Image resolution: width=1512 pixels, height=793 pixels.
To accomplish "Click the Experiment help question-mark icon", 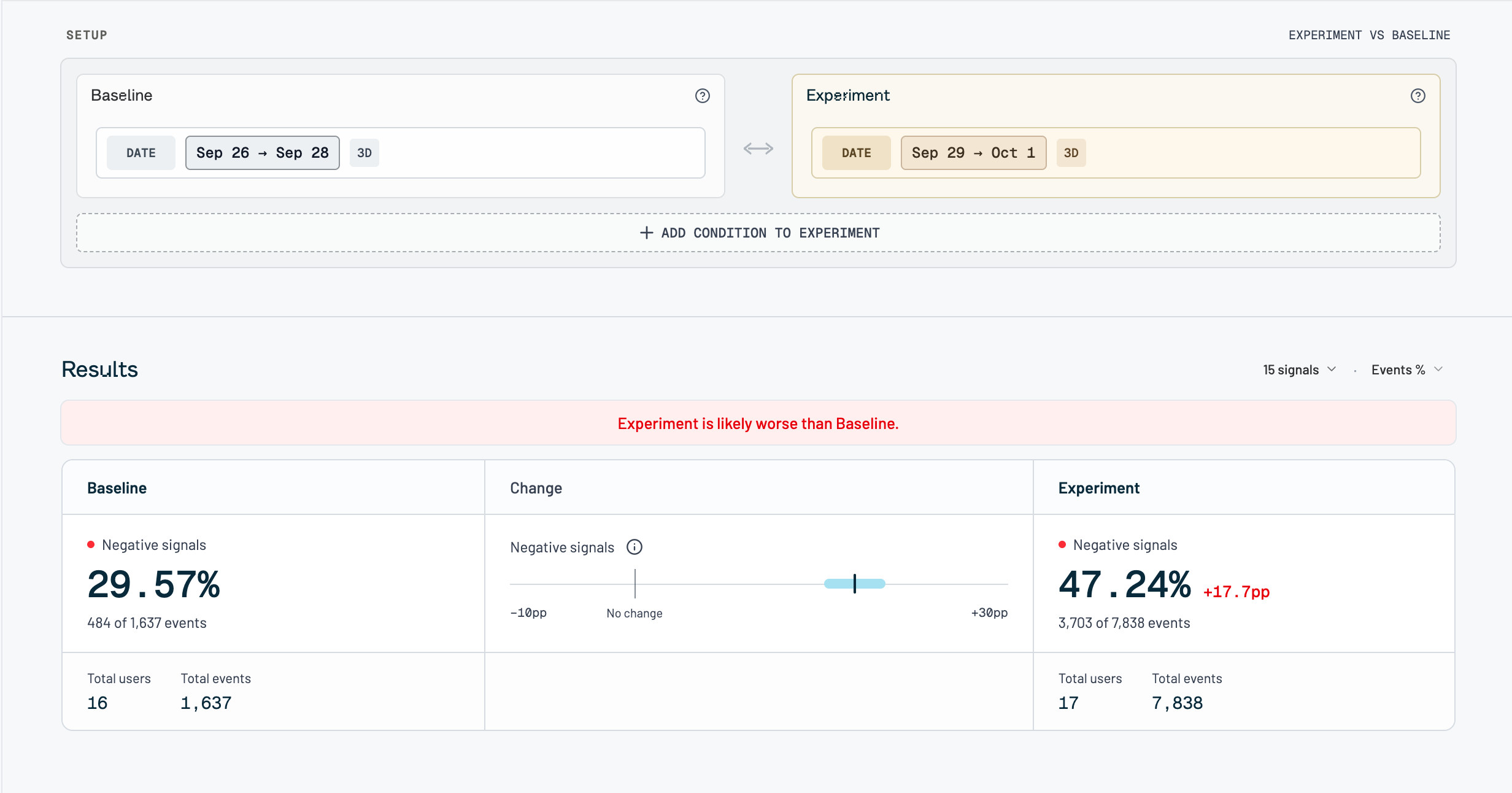I will 1417,96.
